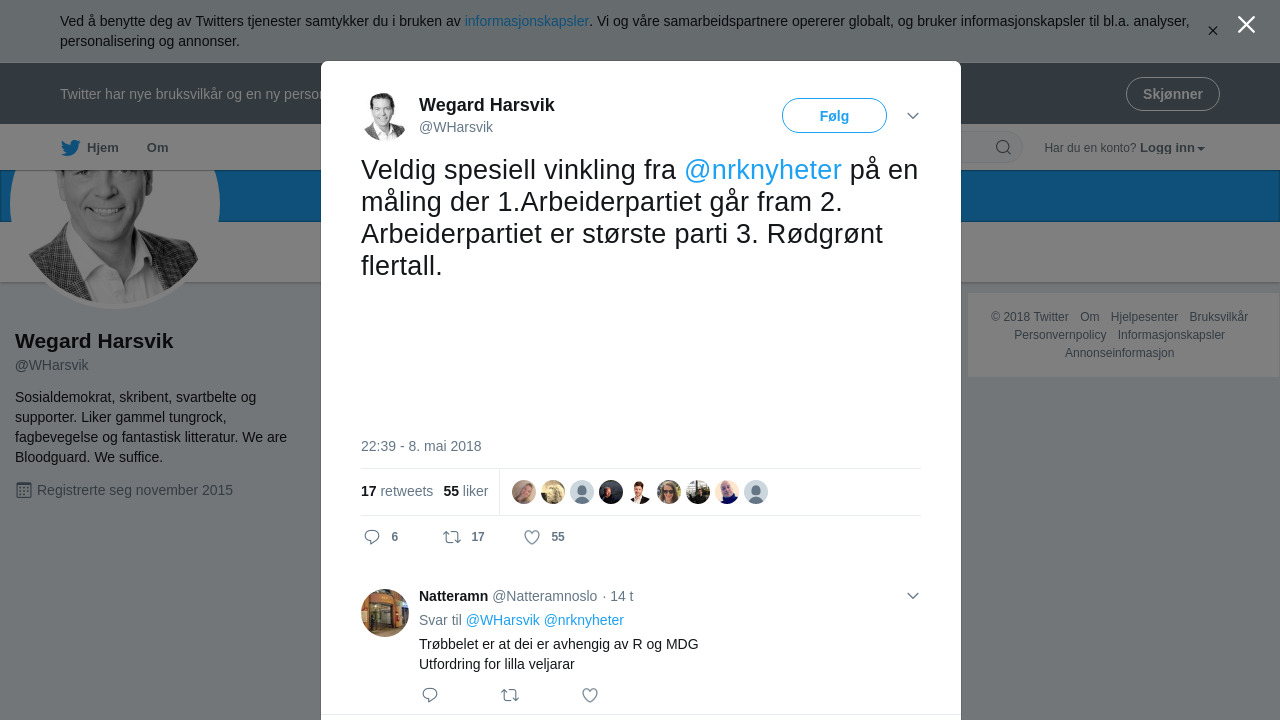This screenshot has width=1280, height=720.
Task: Click the search magnifier icon
Action: [1003, 148]
